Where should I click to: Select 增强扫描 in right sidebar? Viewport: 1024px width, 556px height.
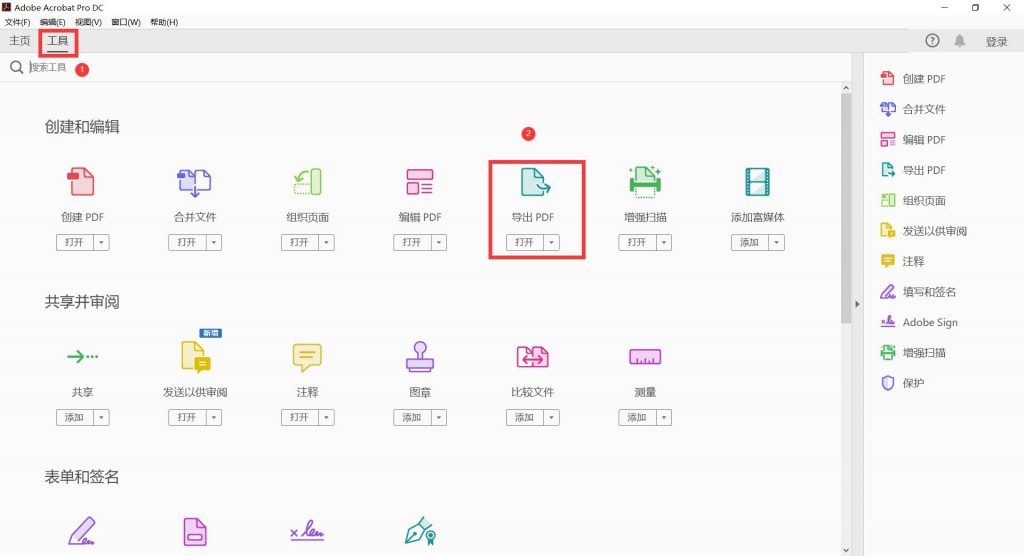pos(913,353)
